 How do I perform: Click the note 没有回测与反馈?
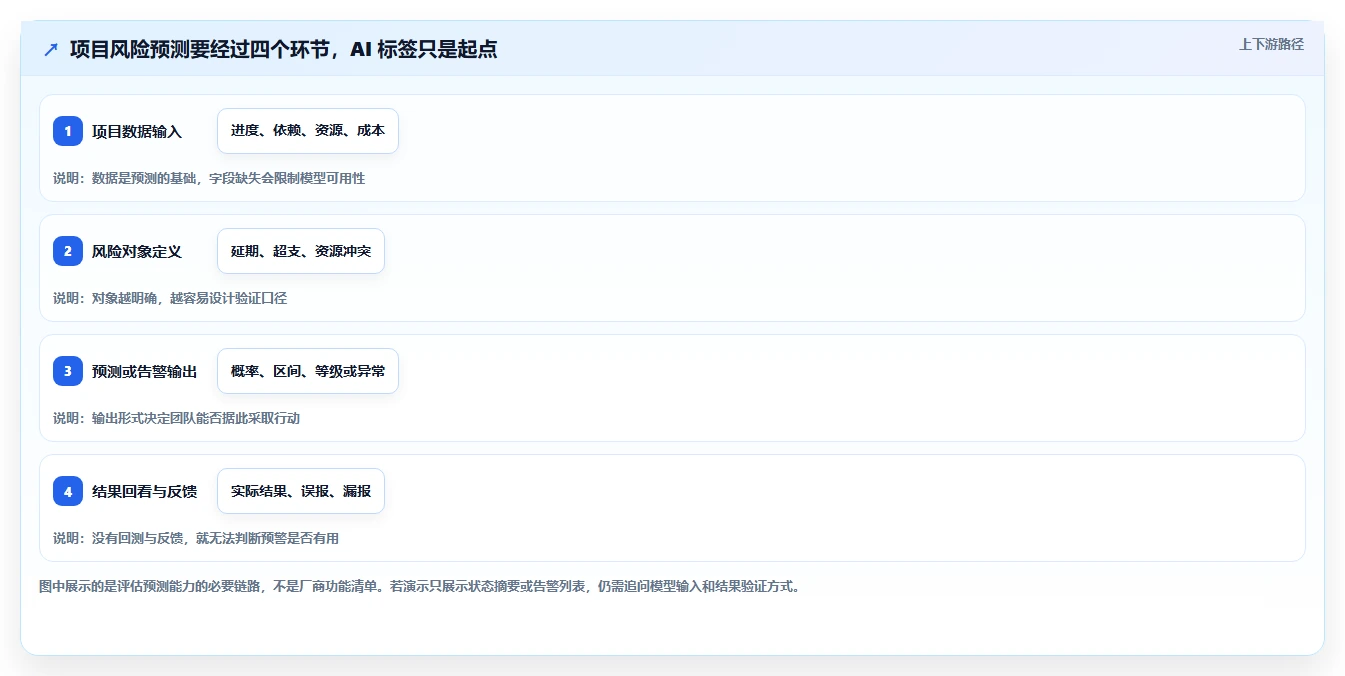(x=137, y=538)
